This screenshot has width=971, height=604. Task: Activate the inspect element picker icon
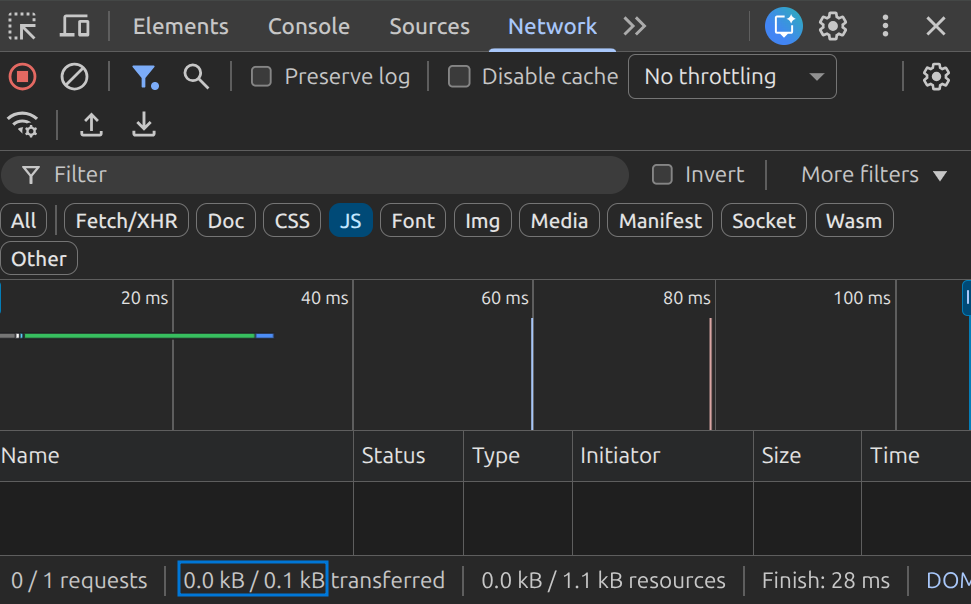coord(22,26)
